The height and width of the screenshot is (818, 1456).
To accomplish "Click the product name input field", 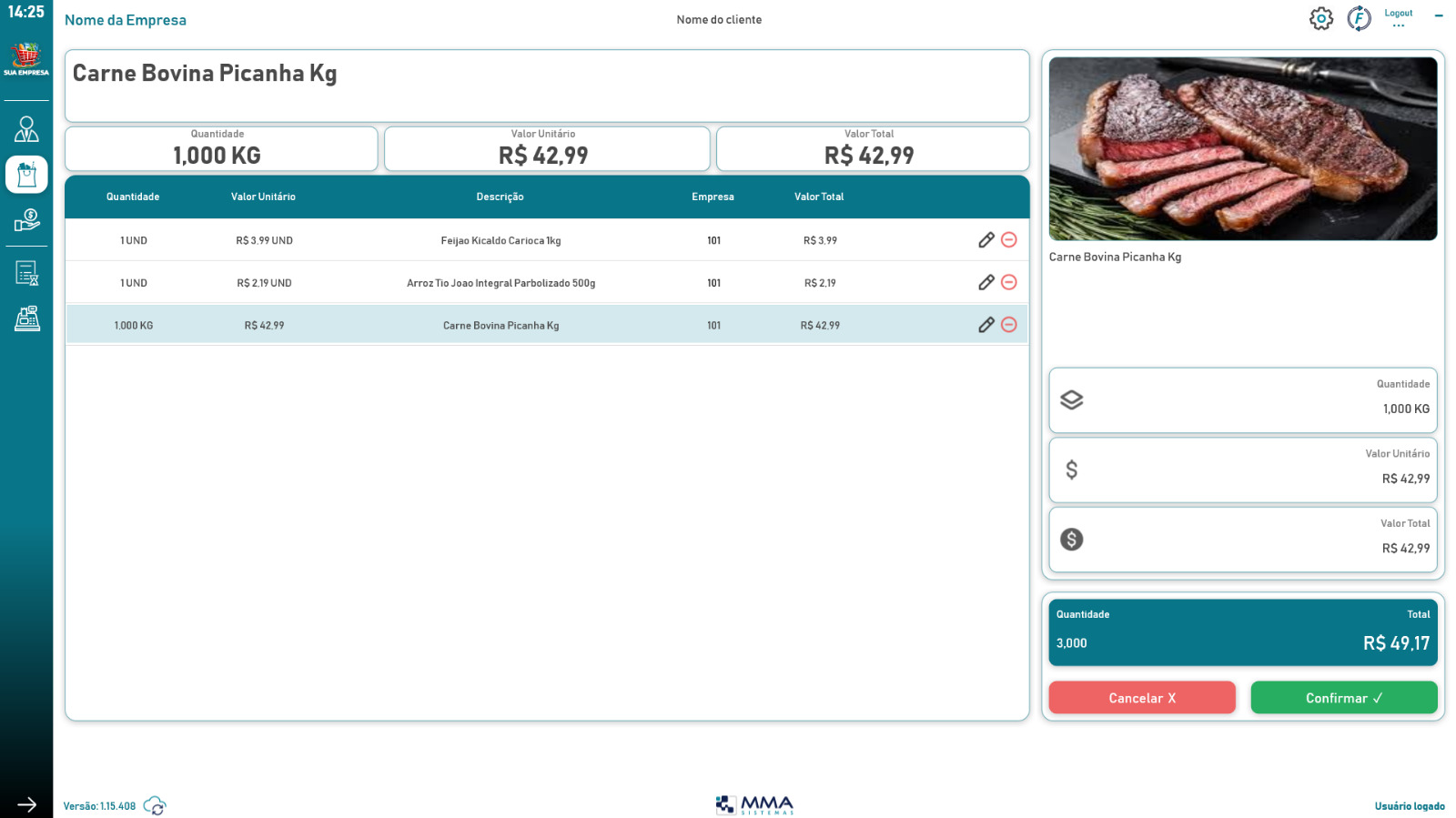I will pos(547,86).
